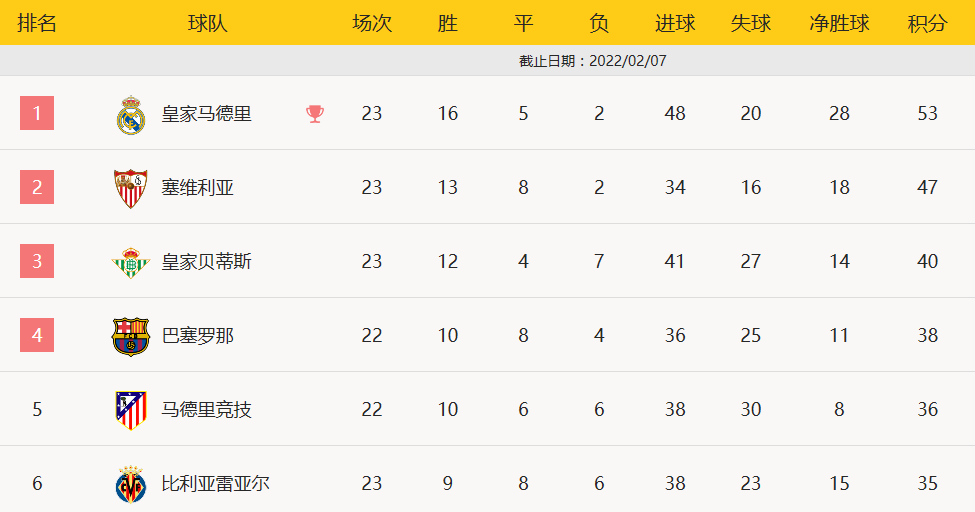Open the 皇家马德里 team link
The height and width of the screenshot is (512, 975).
[207, 114]
